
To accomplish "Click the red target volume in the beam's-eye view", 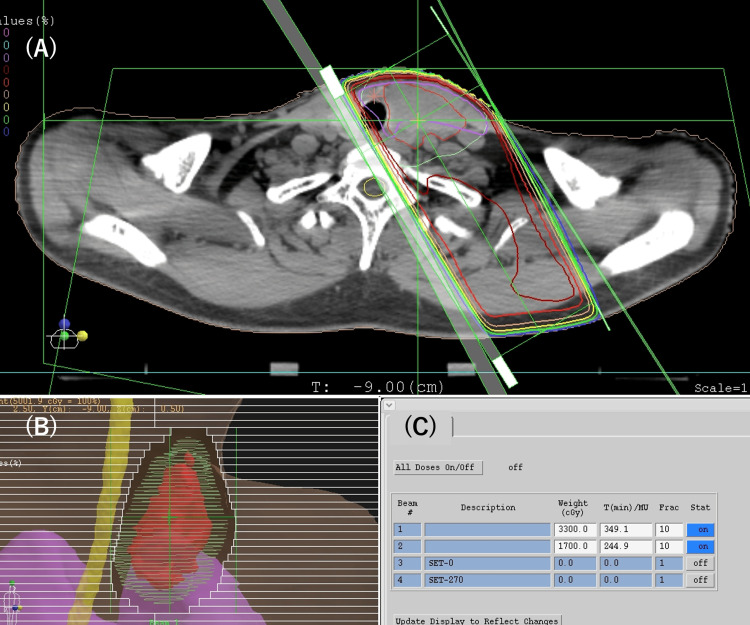I will (172, 524).
